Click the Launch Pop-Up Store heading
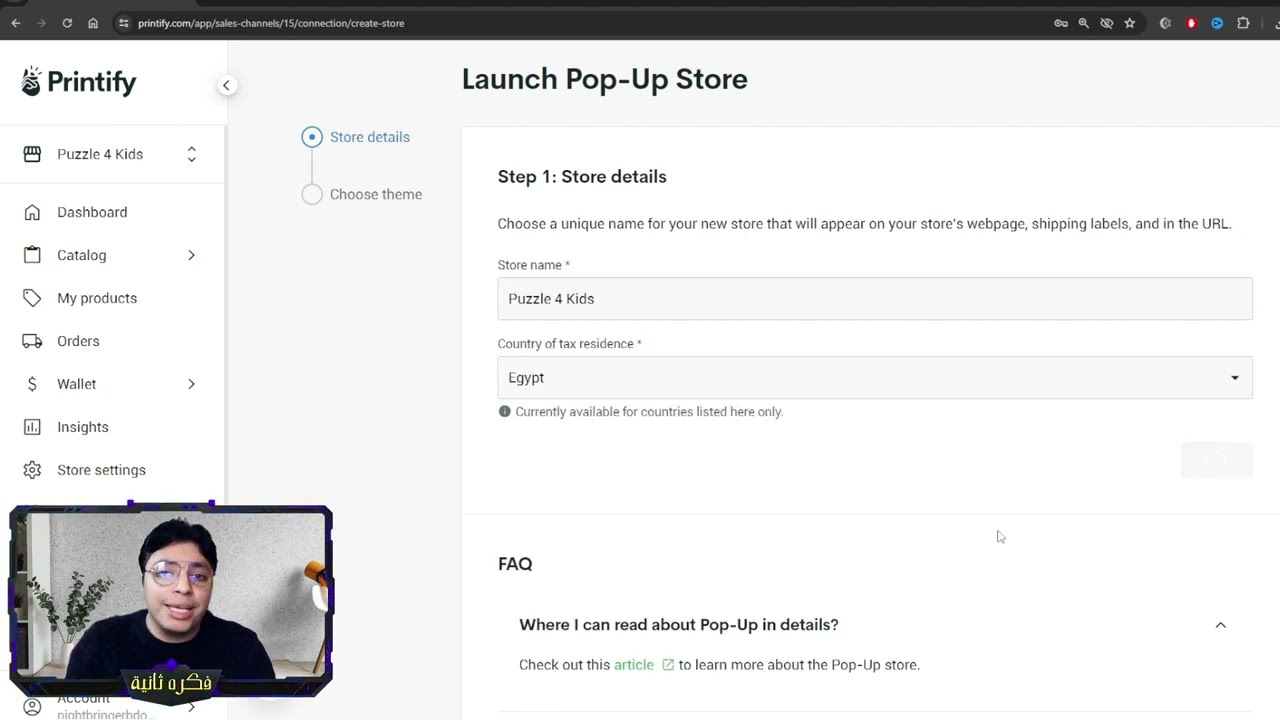The height and width of the screenshot is (720, 1280). 605,79
